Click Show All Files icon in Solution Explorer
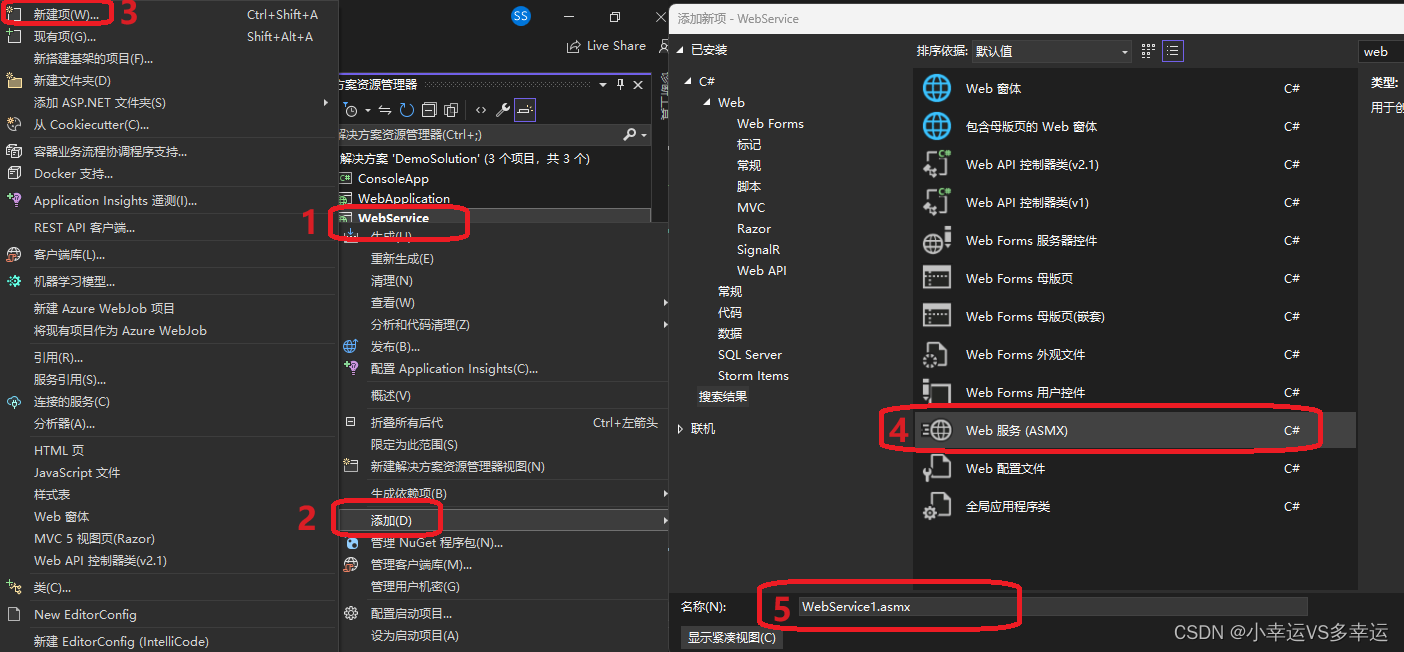The height and width of the screenshot is (652, 1404). click(451, 110)
